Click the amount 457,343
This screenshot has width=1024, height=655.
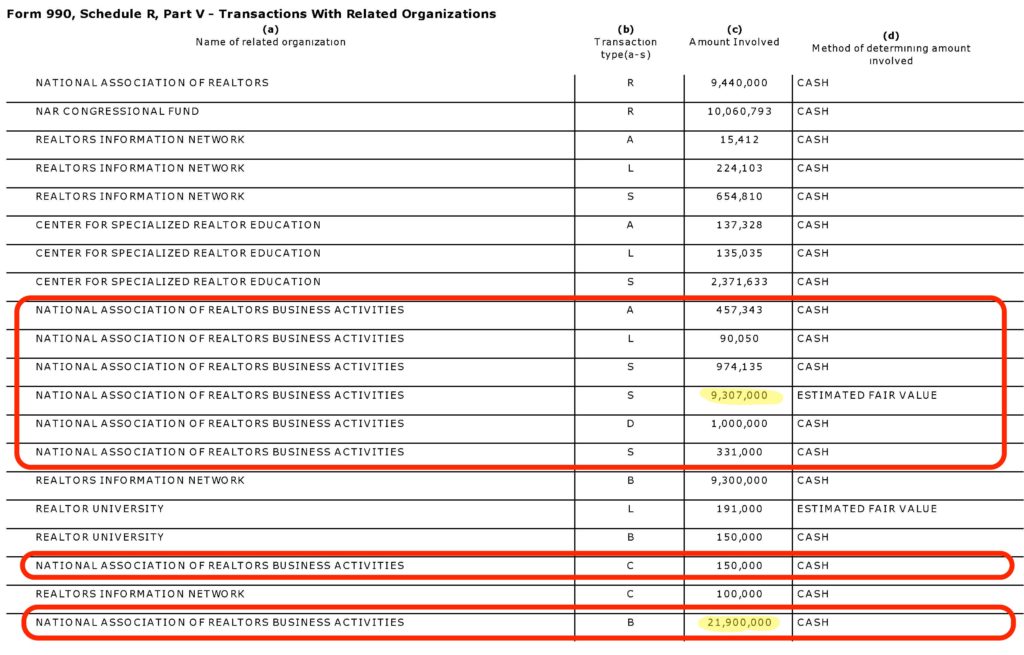click(739, 310)
